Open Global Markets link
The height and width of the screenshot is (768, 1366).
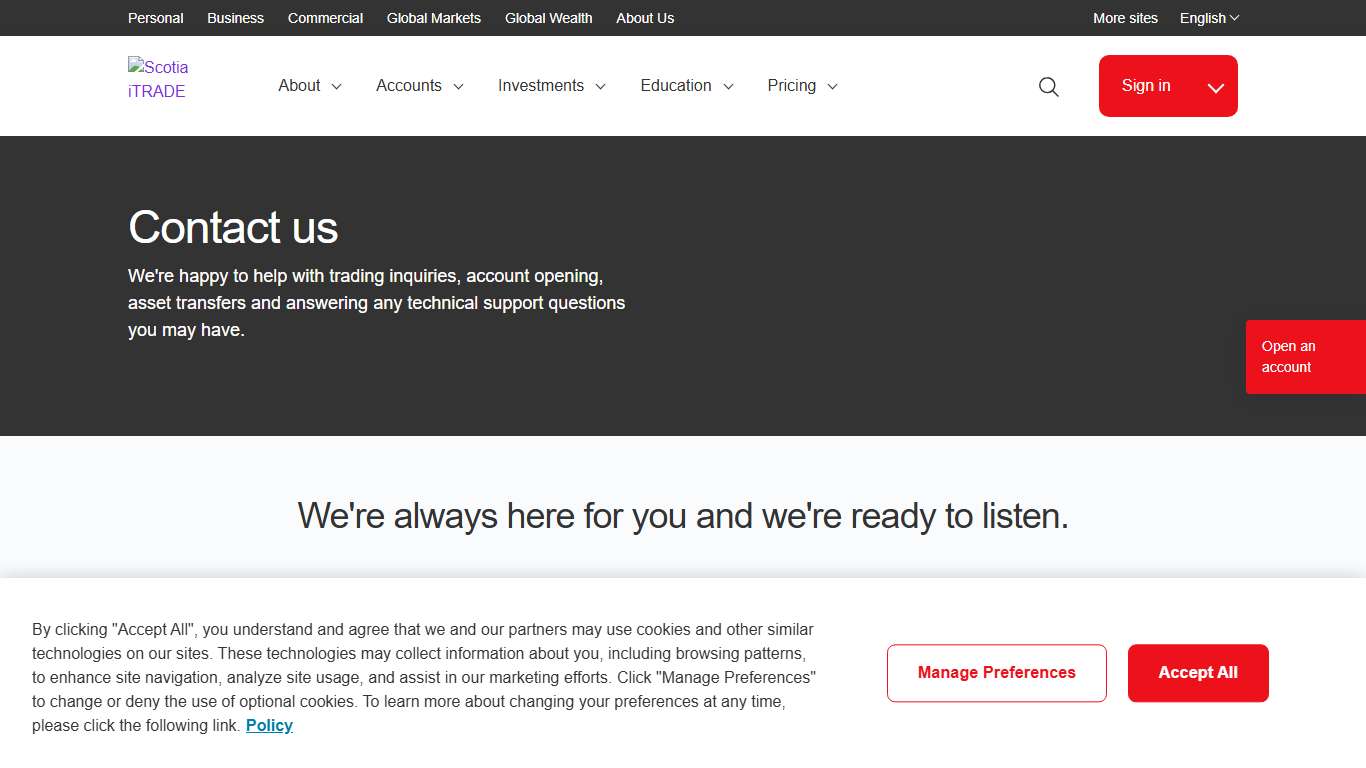point(433,18)
